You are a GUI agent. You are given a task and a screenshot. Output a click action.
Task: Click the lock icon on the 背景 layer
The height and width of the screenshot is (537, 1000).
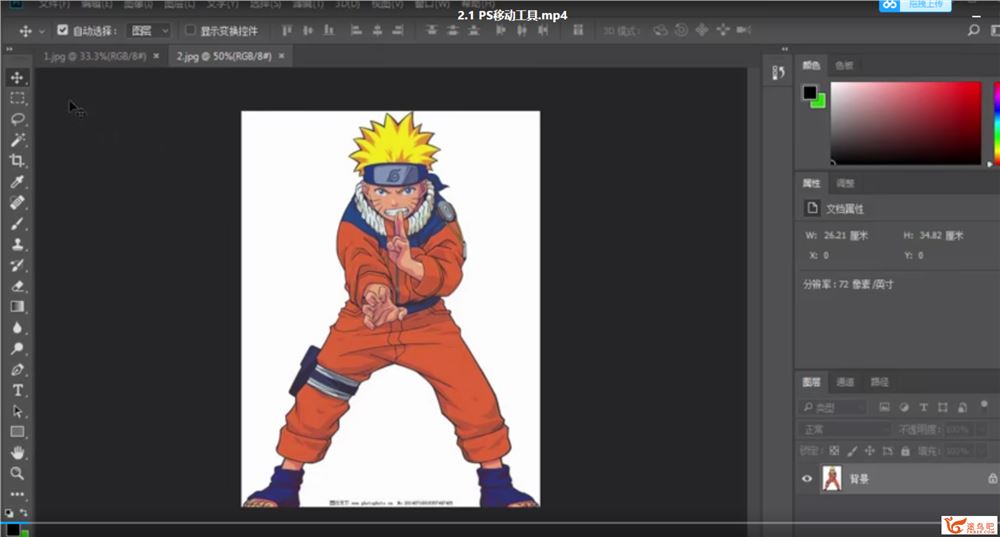[992, 478]
